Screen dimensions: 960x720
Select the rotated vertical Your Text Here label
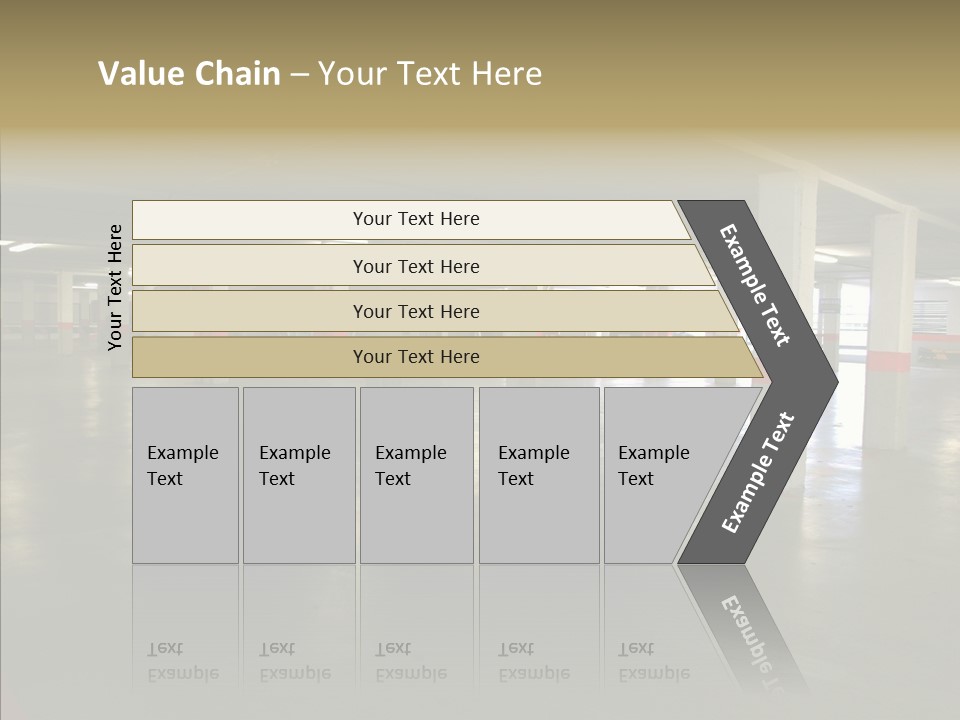115,287
